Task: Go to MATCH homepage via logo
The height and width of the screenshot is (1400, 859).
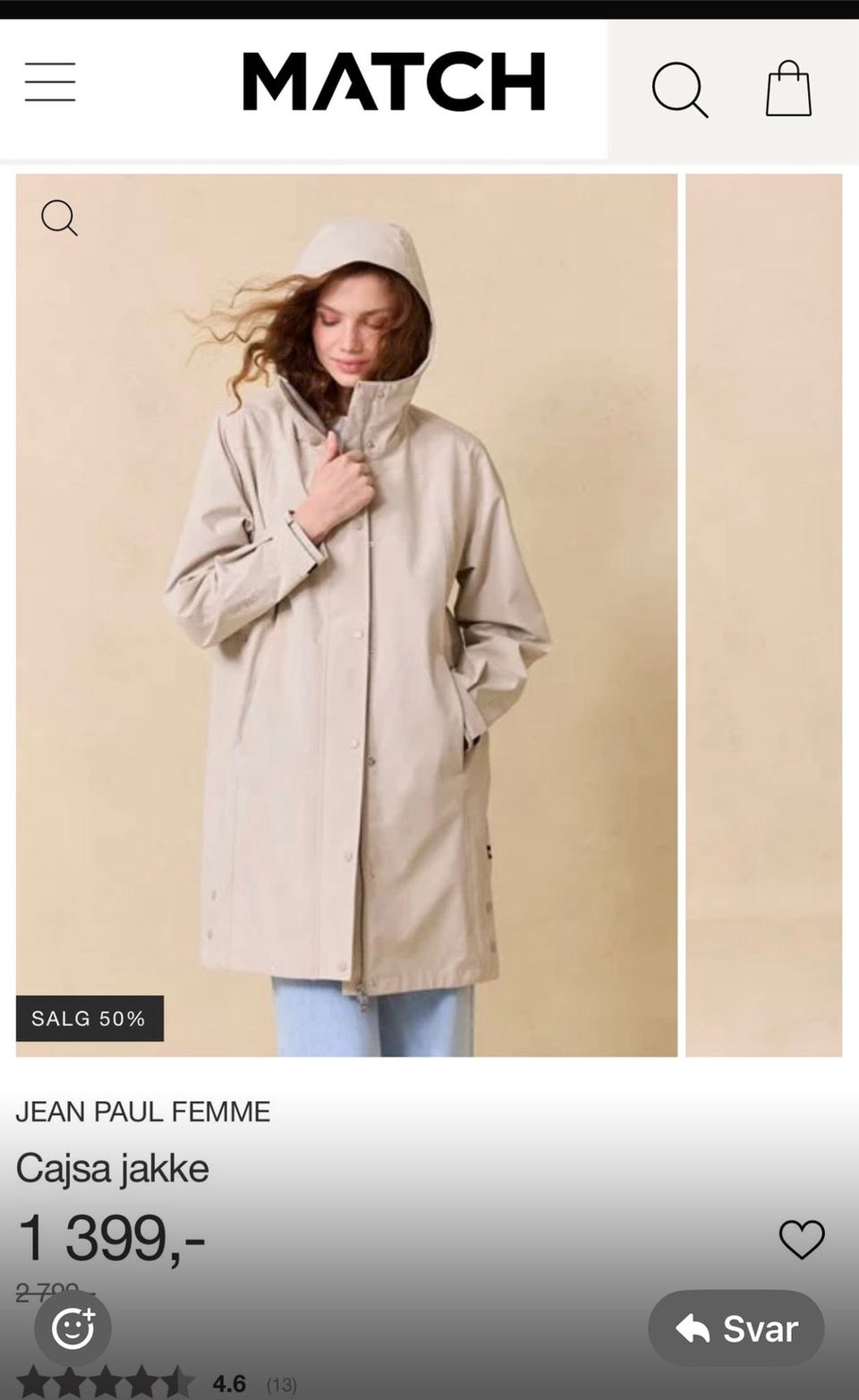Action: [x=394, y=81]
